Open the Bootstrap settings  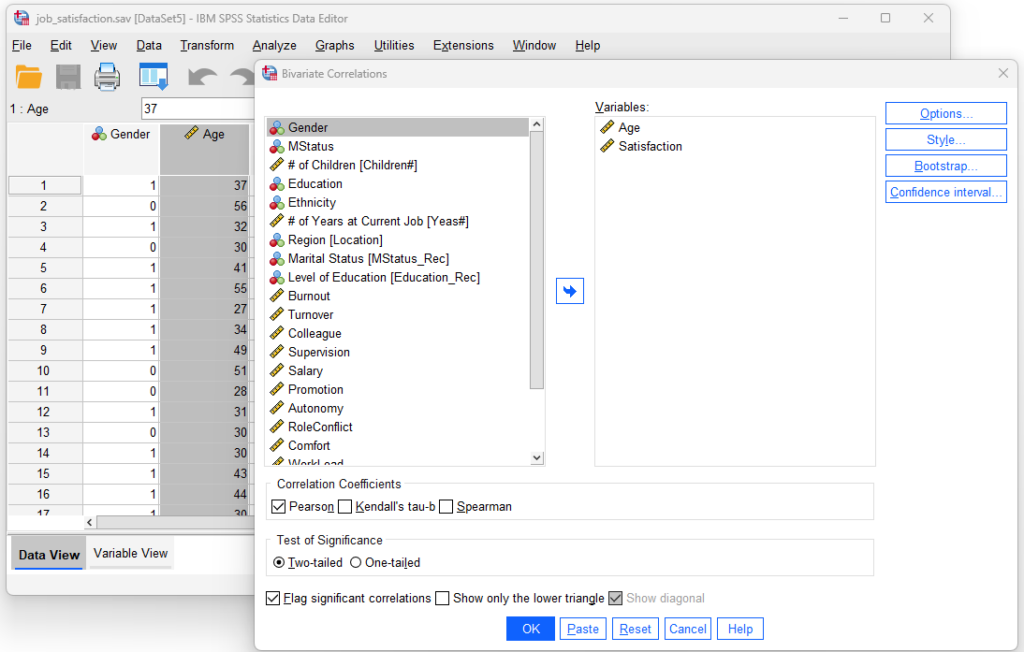tap(945, 165)
